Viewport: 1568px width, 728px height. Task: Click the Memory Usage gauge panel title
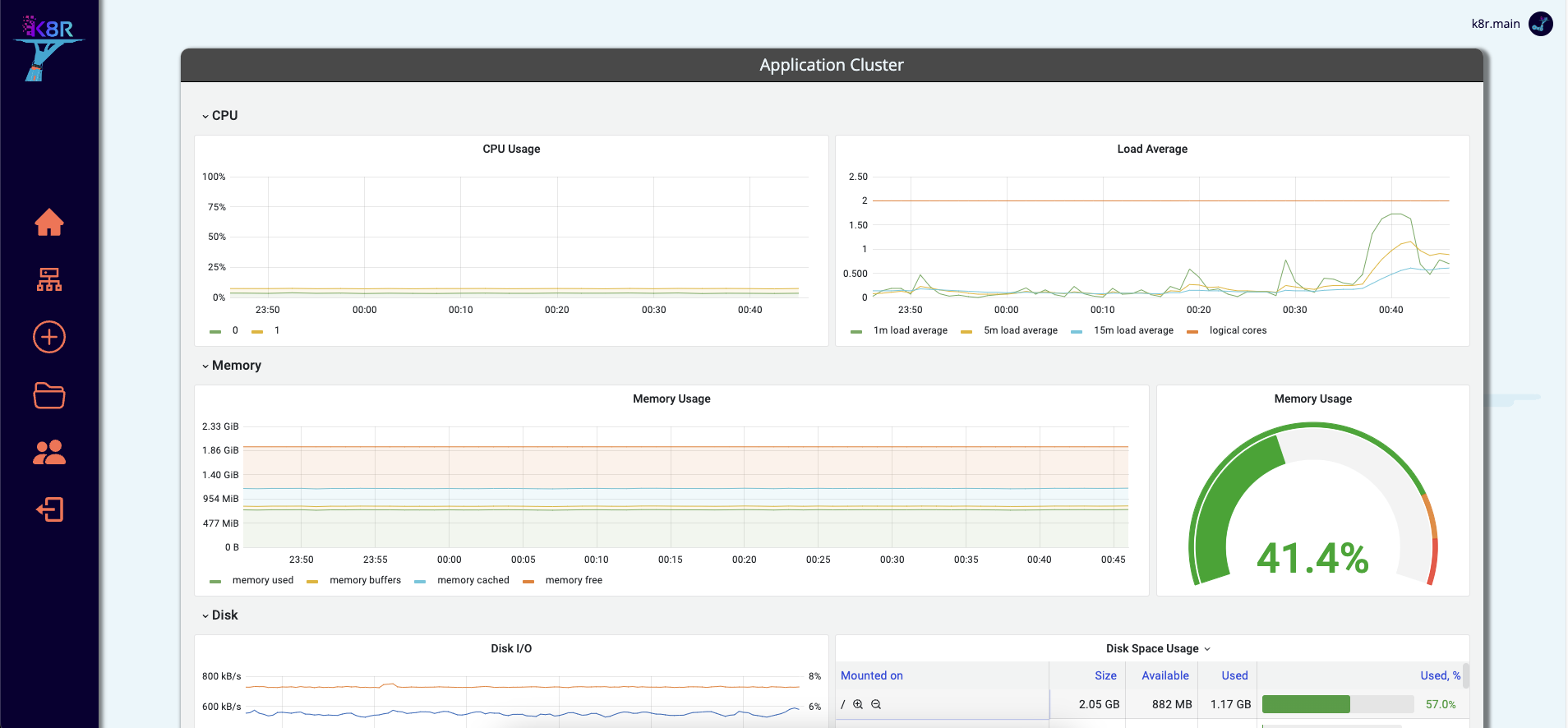[x=1313, y=399]
